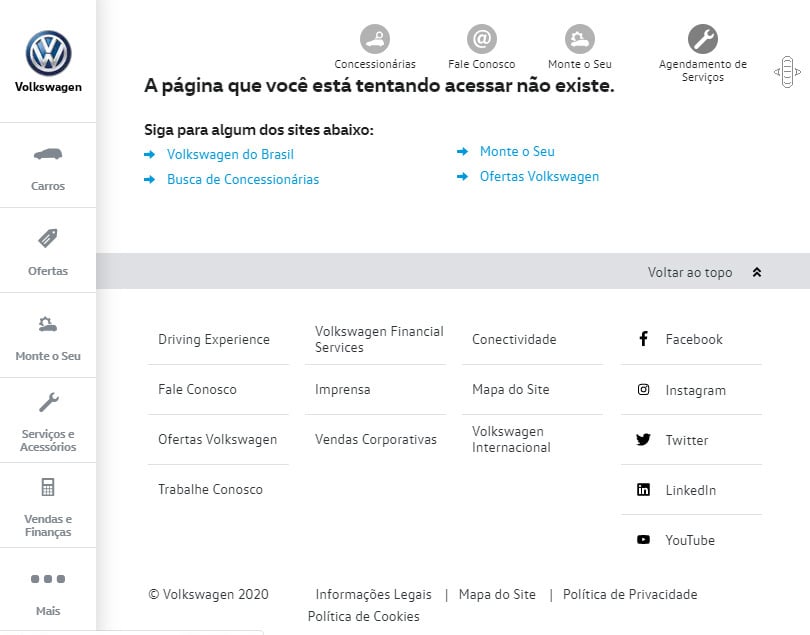Click arrow beside Ofertas Volkswagen link
The width and height of the screenshot is (810, 635).
click(x=462, y=177)
